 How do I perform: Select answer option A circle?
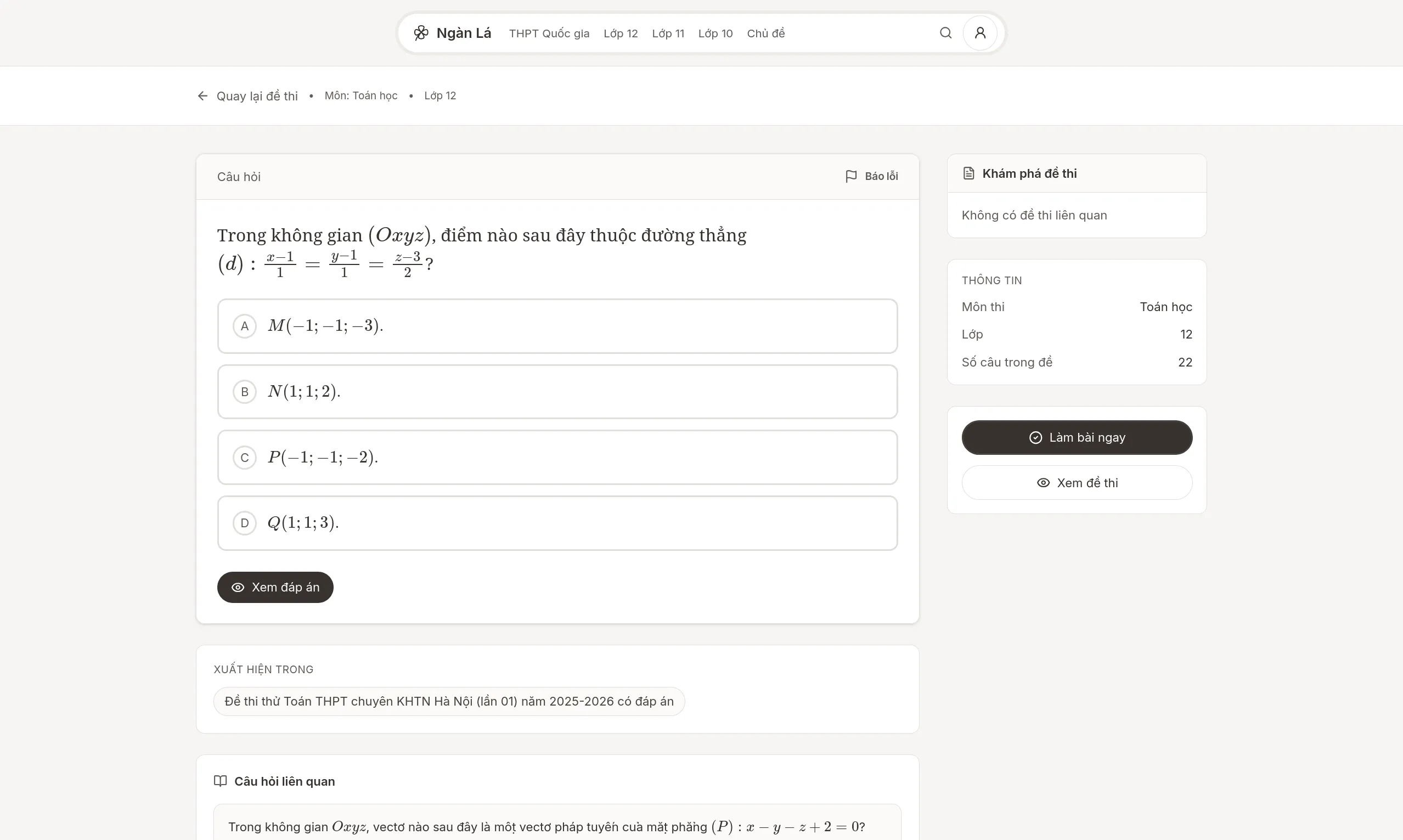point(245,326)
